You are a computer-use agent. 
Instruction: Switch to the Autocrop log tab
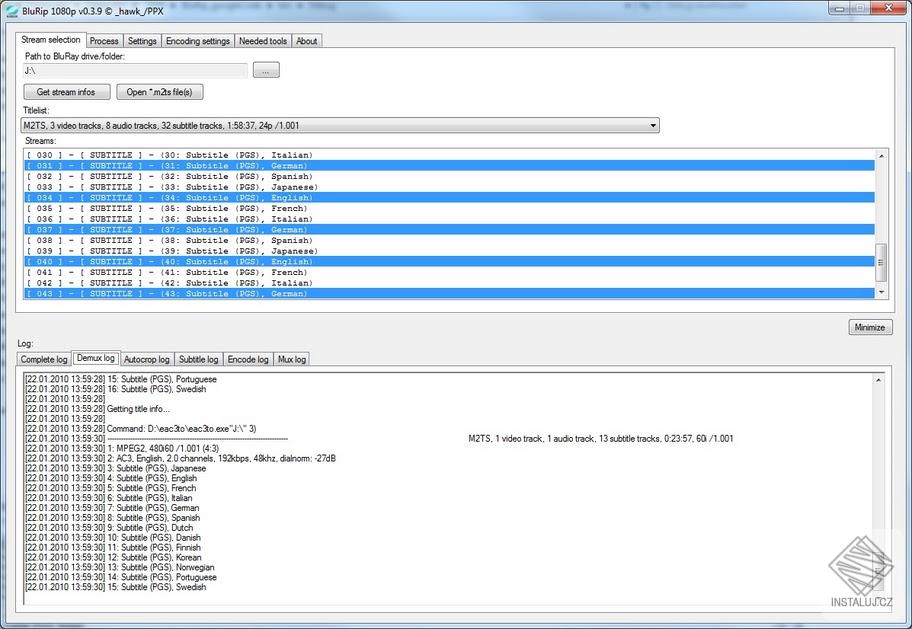tap(147, 360)
